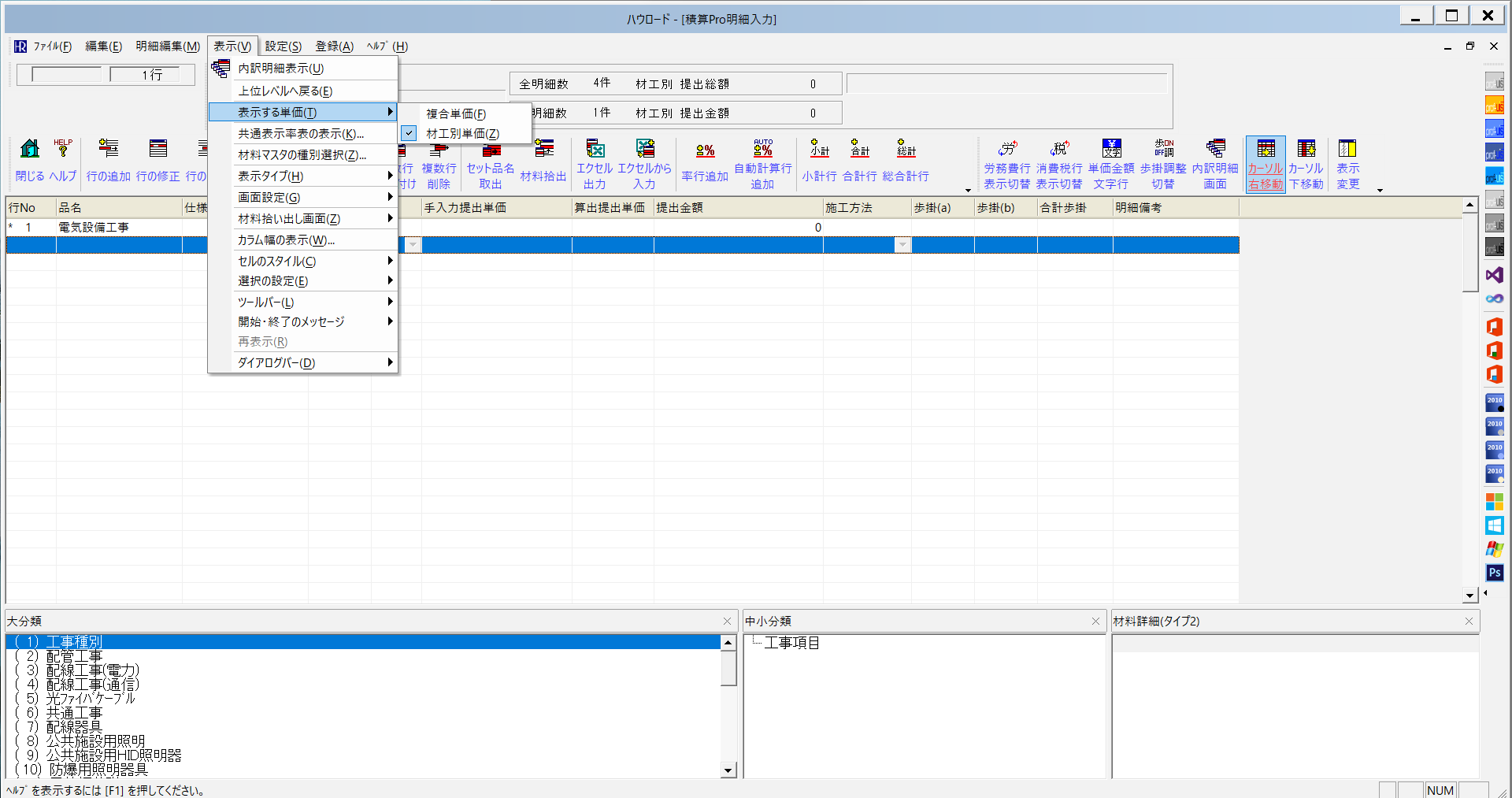Select 配管工事 in the 大分類 list
The image size is (1512, 798).
click(x=74, y=656)
